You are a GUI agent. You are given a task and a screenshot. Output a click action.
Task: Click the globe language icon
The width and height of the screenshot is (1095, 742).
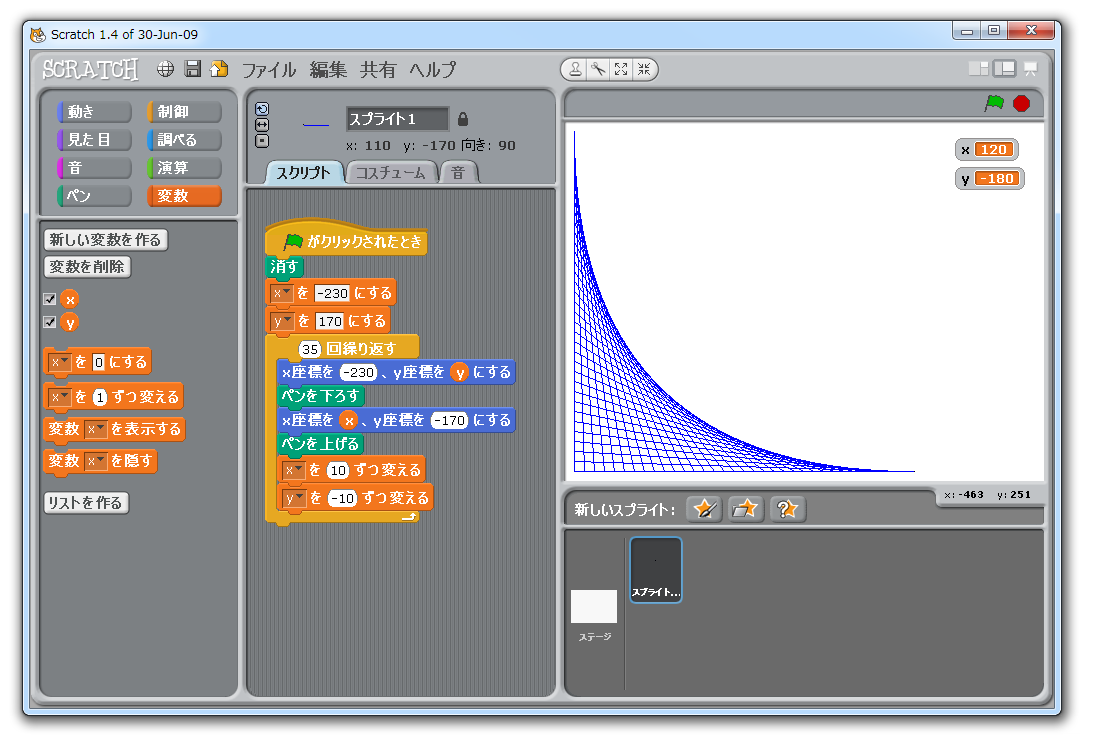[166, 69]
